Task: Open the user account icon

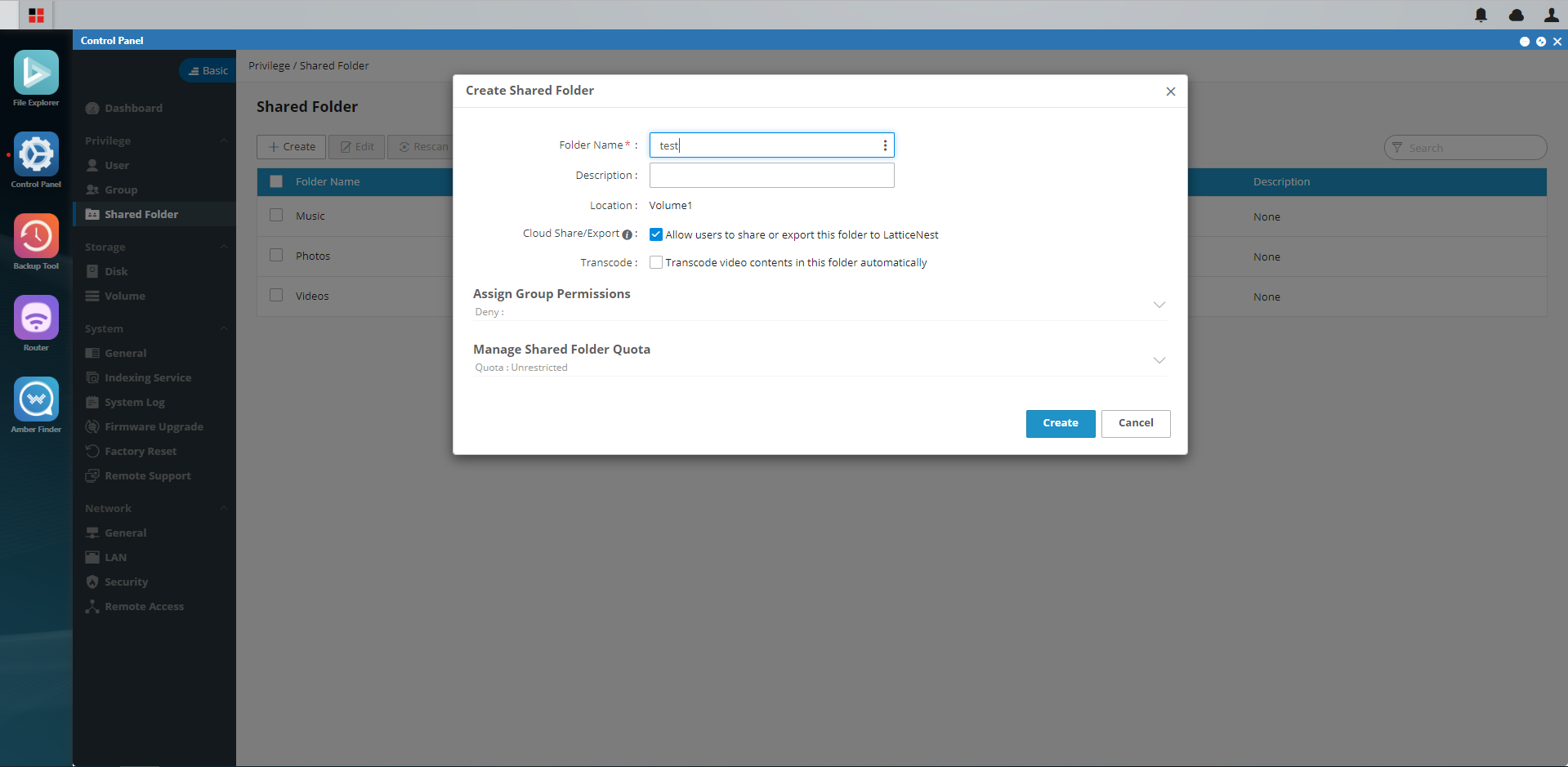Action: (1551, 15)
